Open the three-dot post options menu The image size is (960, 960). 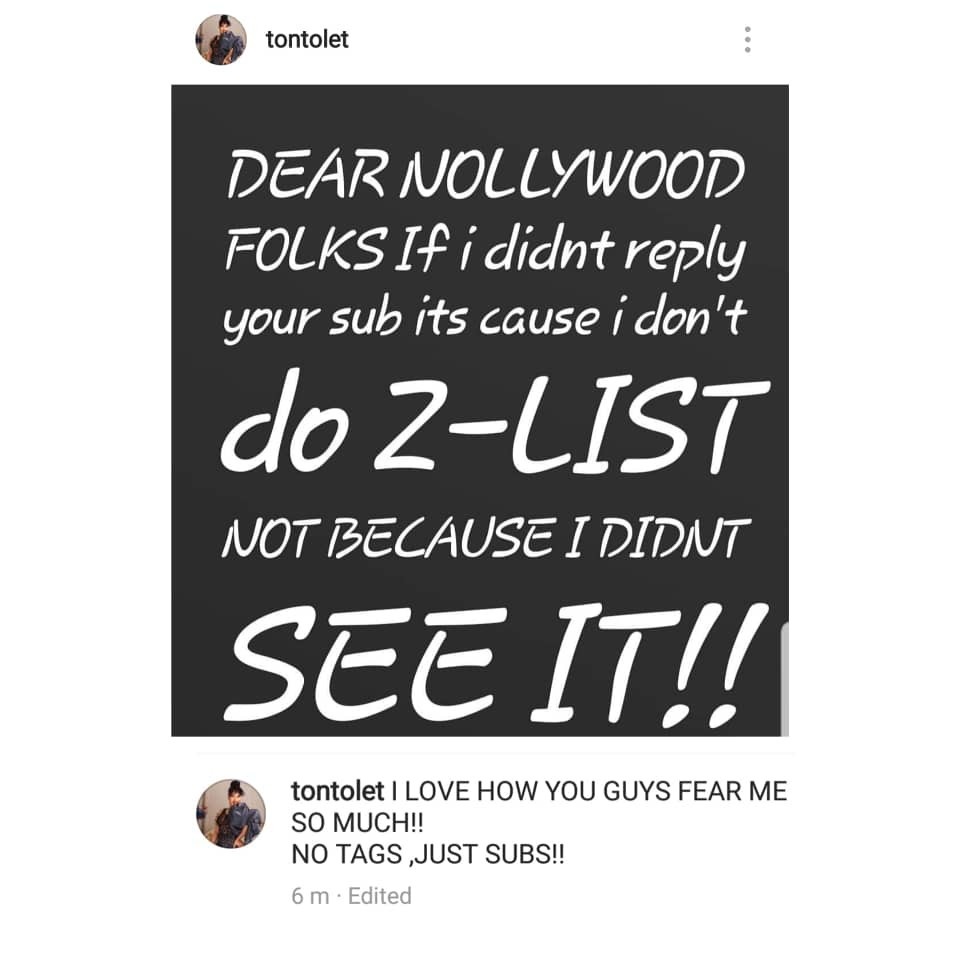[x=747, y=40]
